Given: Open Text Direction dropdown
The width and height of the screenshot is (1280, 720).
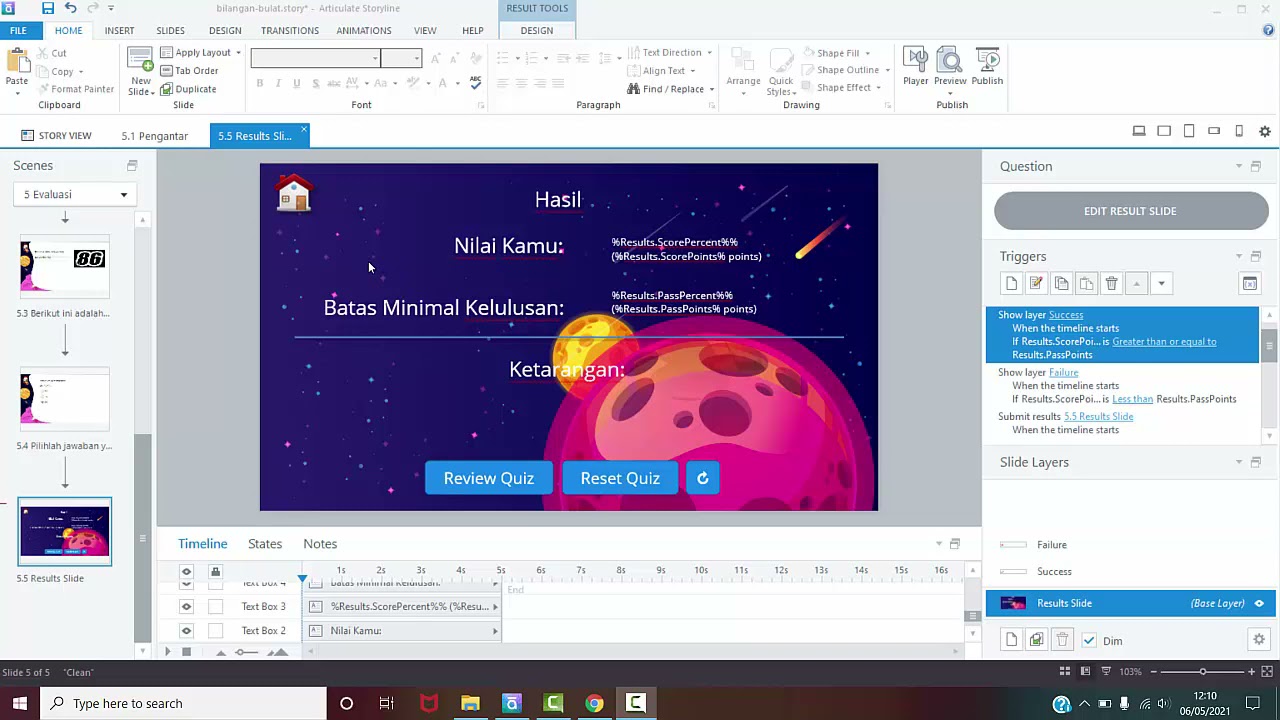Looking at the screenshot, I should (x=709, y=53).
